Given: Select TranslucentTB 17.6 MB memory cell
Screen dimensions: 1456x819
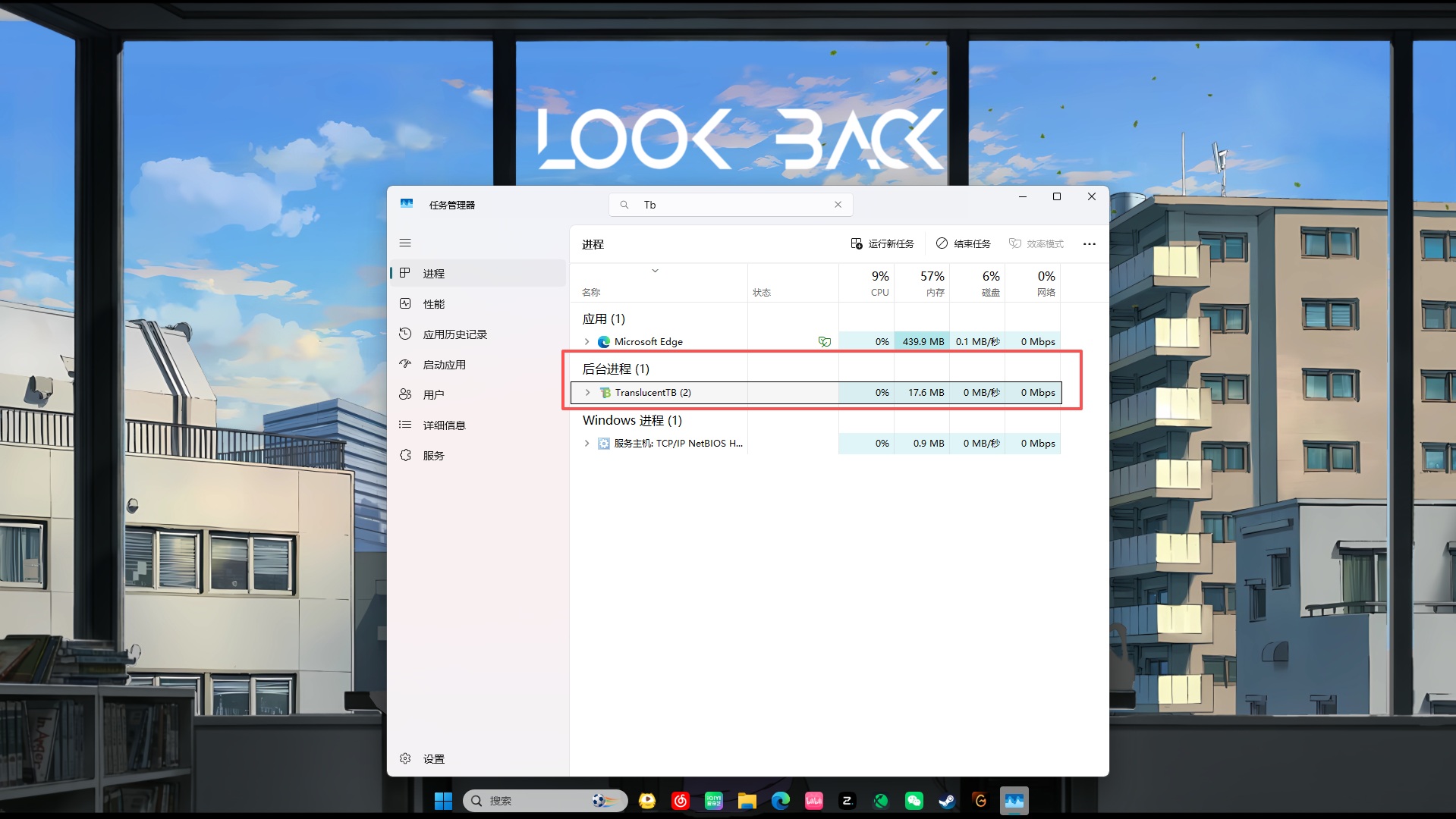Looking at the screenshot, I should (922, 393).
